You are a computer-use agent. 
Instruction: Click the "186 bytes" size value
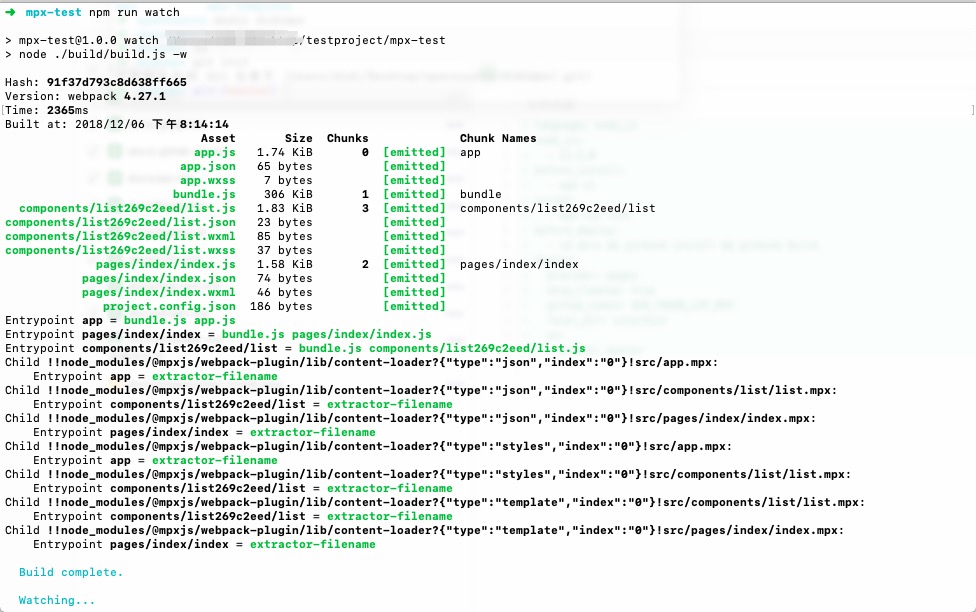tap(281, 306)
